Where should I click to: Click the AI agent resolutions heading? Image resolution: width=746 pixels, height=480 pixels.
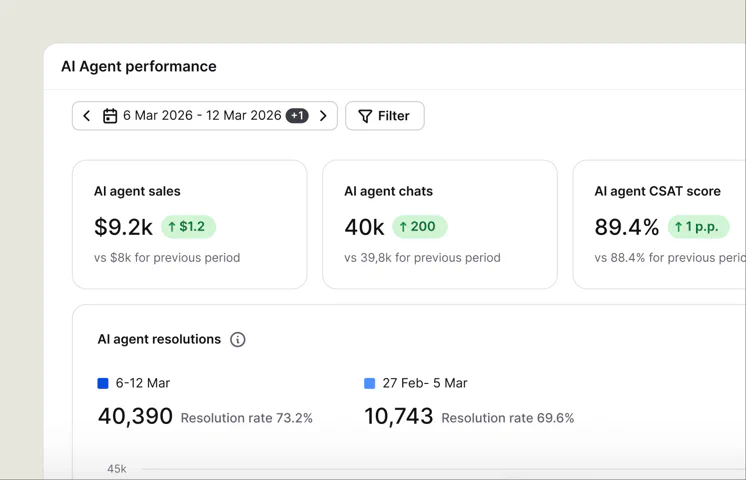click(159, 339)
